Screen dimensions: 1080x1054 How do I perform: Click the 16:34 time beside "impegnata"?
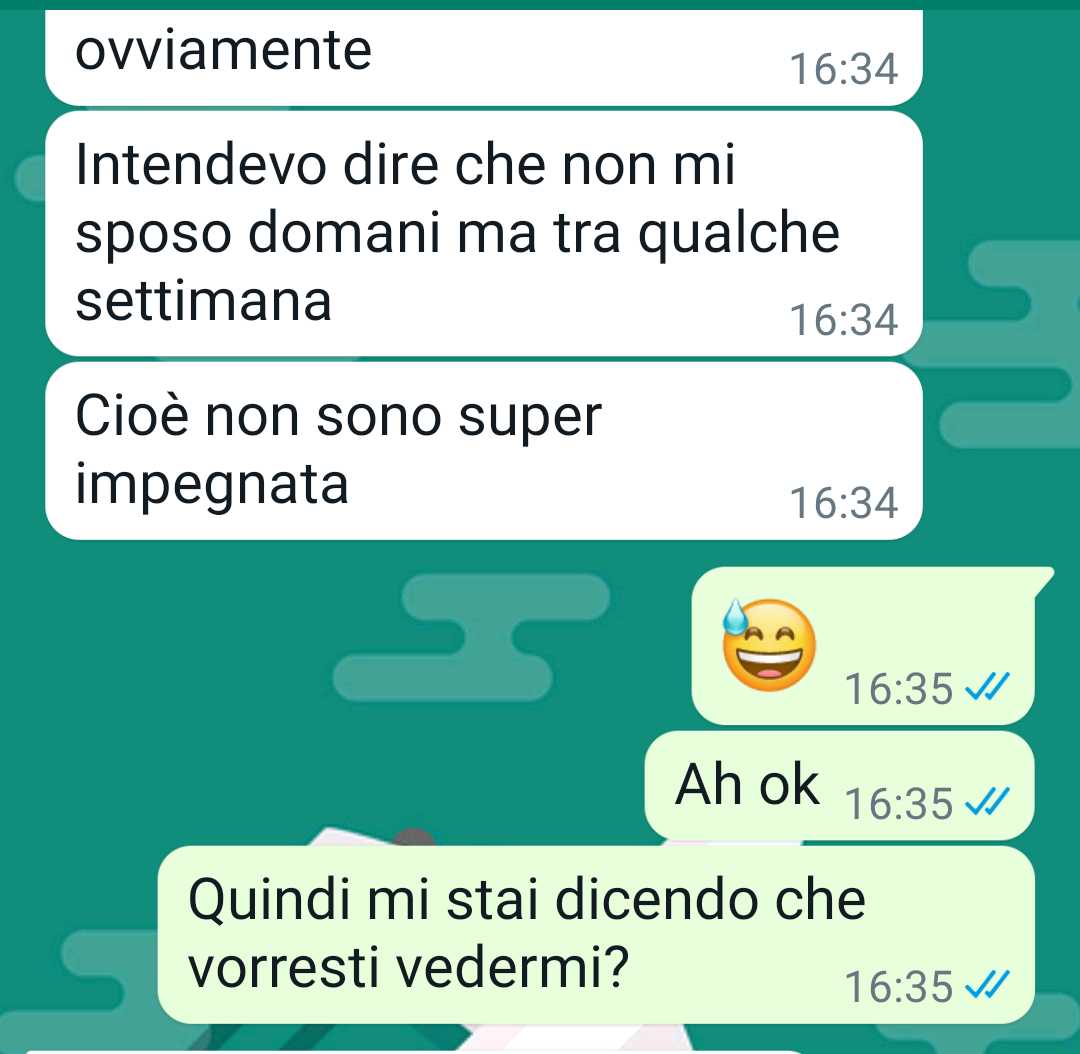(x=844, y=503)
